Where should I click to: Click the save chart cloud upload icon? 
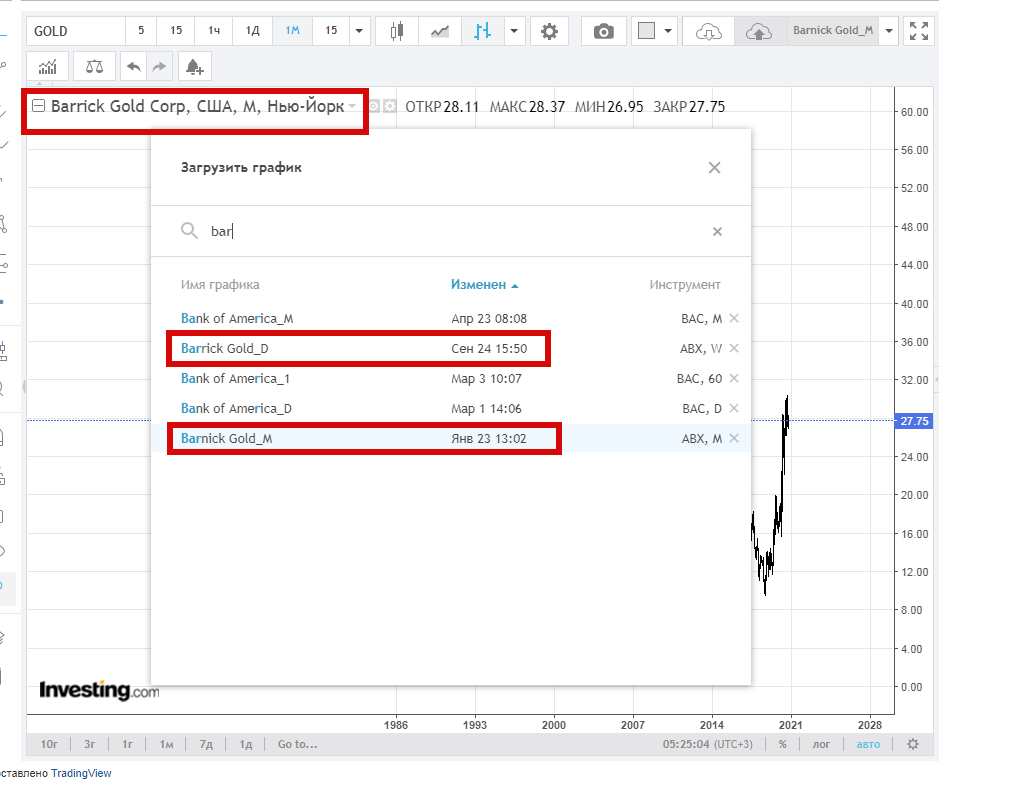pos(758,31)
